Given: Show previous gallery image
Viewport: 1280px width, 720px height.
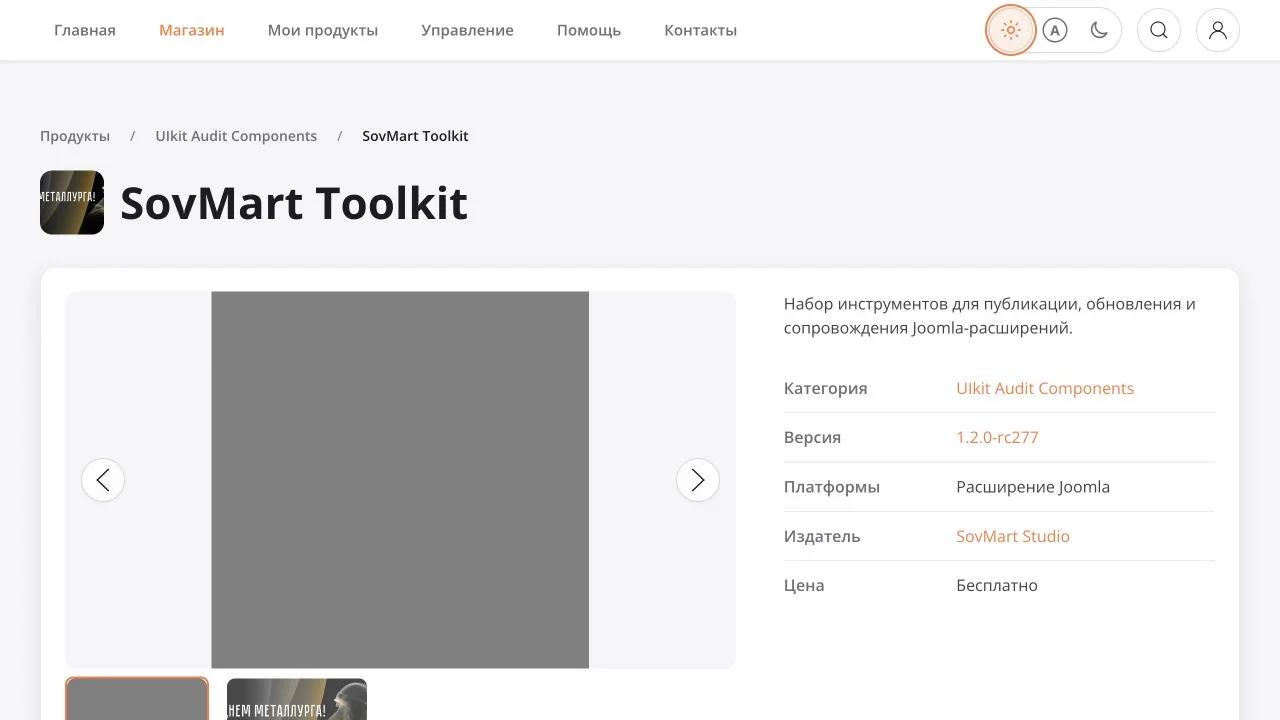Looking at the screenshot, I should tap(103, 480).
